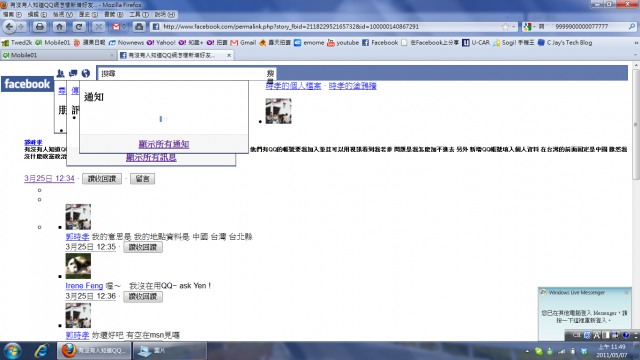Image resolution: width=640 pixels, height=360 pixels.
Task: Open the Gmail bookmark
Action: point(243,42)
